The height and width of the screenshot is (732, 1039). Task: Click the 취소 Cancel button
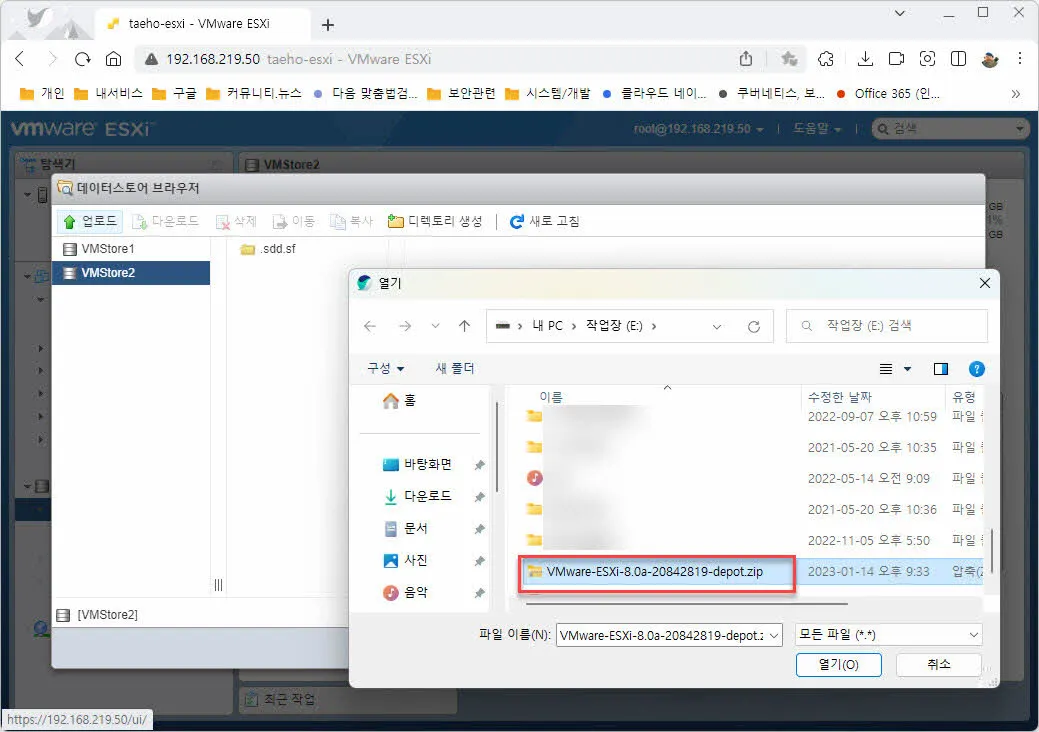pos(938,664)
